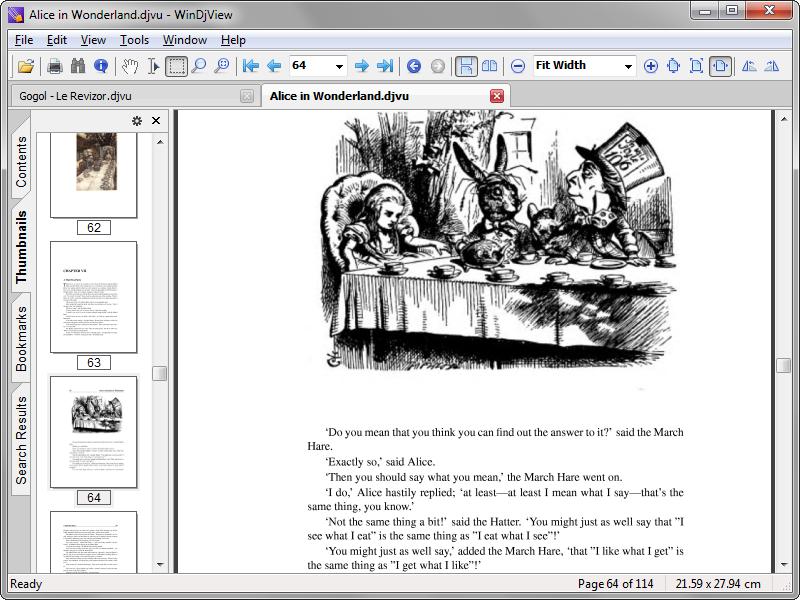Image resolution: width=800 pixels, height=600 pixels.
Task: Toggle single page layout mode
Action: (464, 65)
